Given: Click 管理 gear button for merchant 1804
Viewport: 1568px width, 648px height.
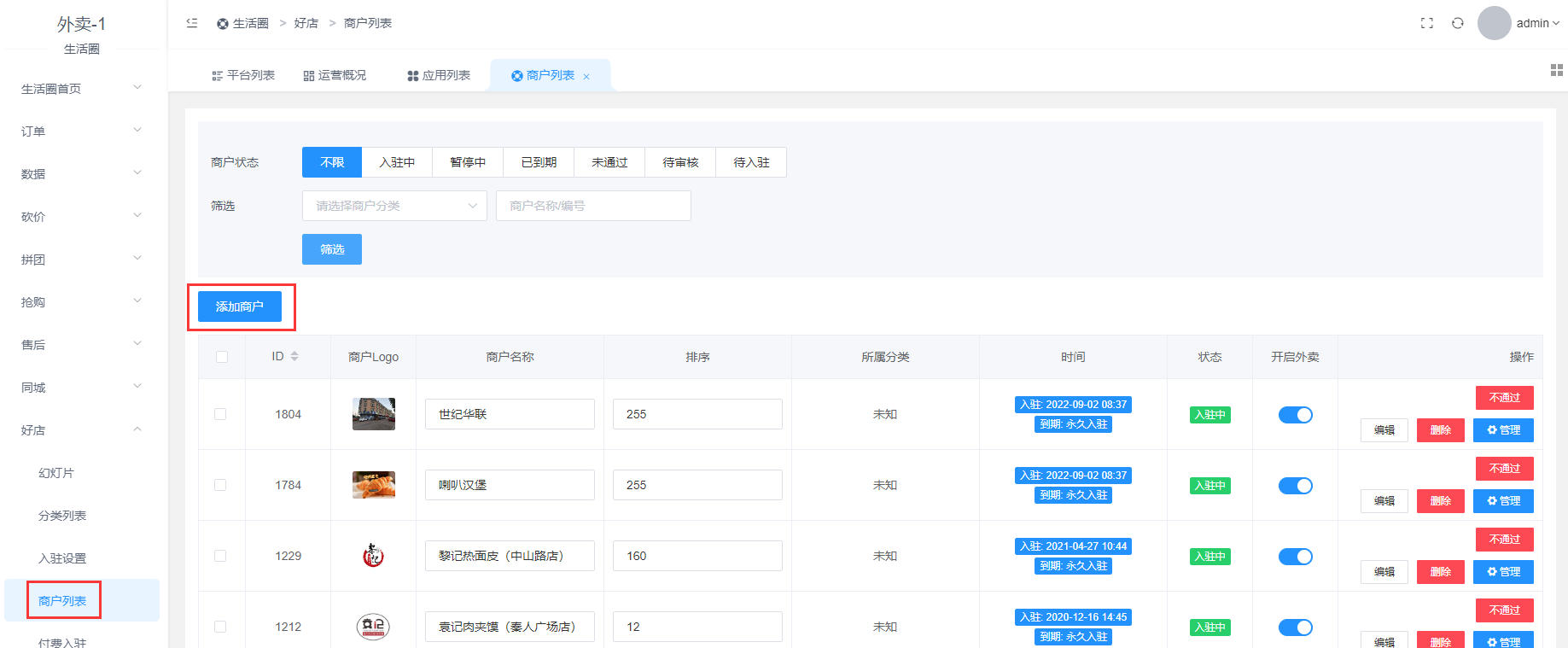Looking at the screenshot, I should click(x=1503, y=430).
